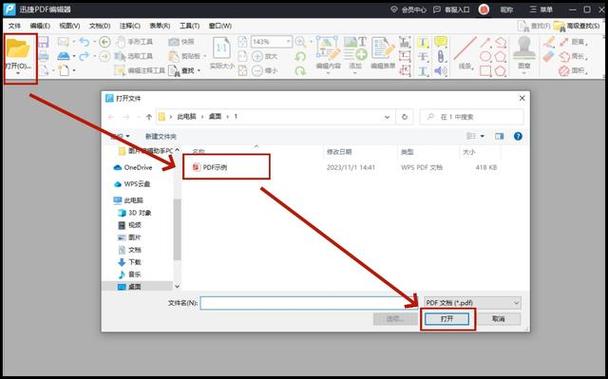Click the blue help question mark icon
The image size is (608, 379).
point(518,136)
